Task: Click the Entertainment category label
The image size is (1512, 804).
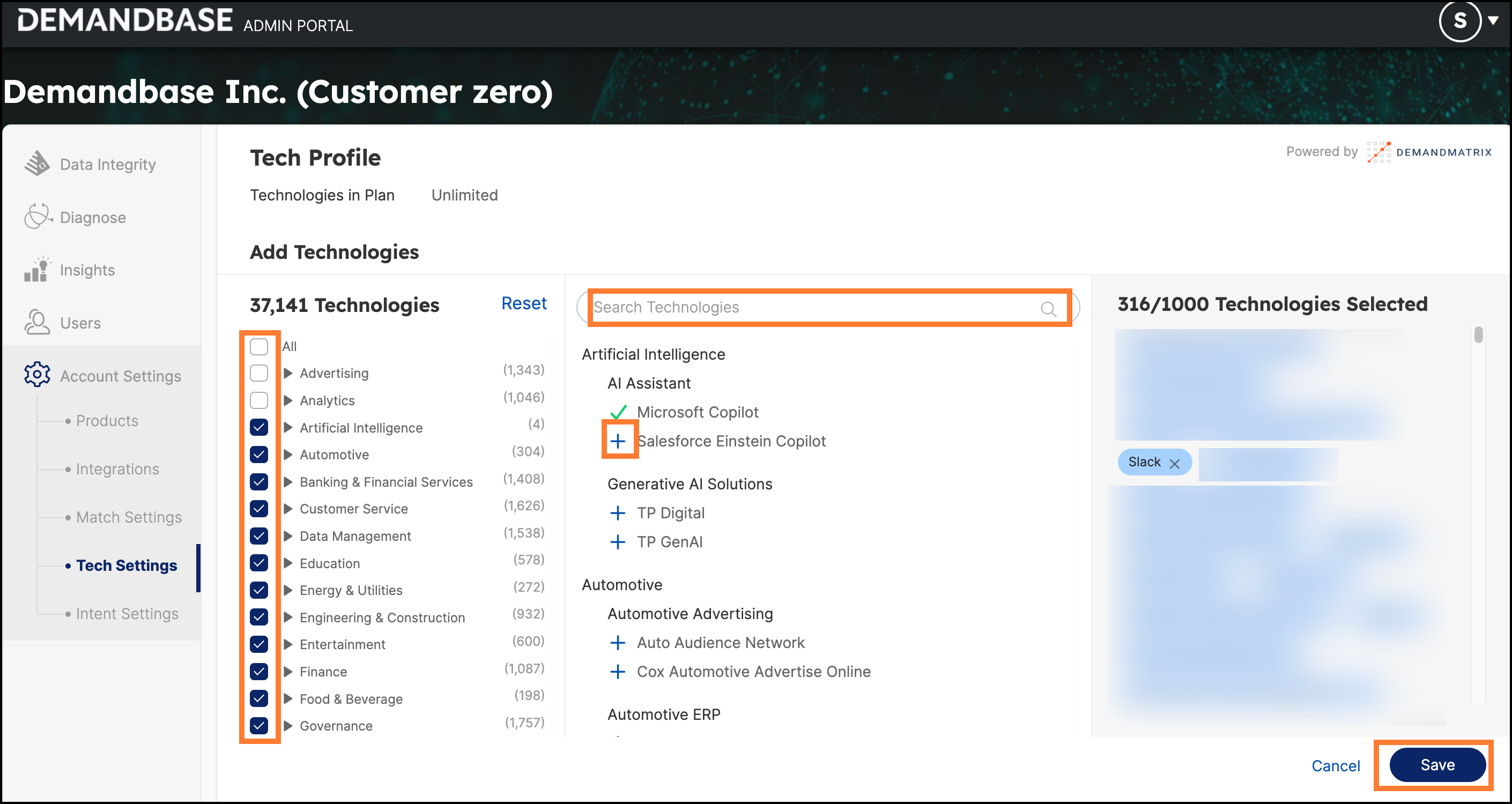Action: click(343, 644)
